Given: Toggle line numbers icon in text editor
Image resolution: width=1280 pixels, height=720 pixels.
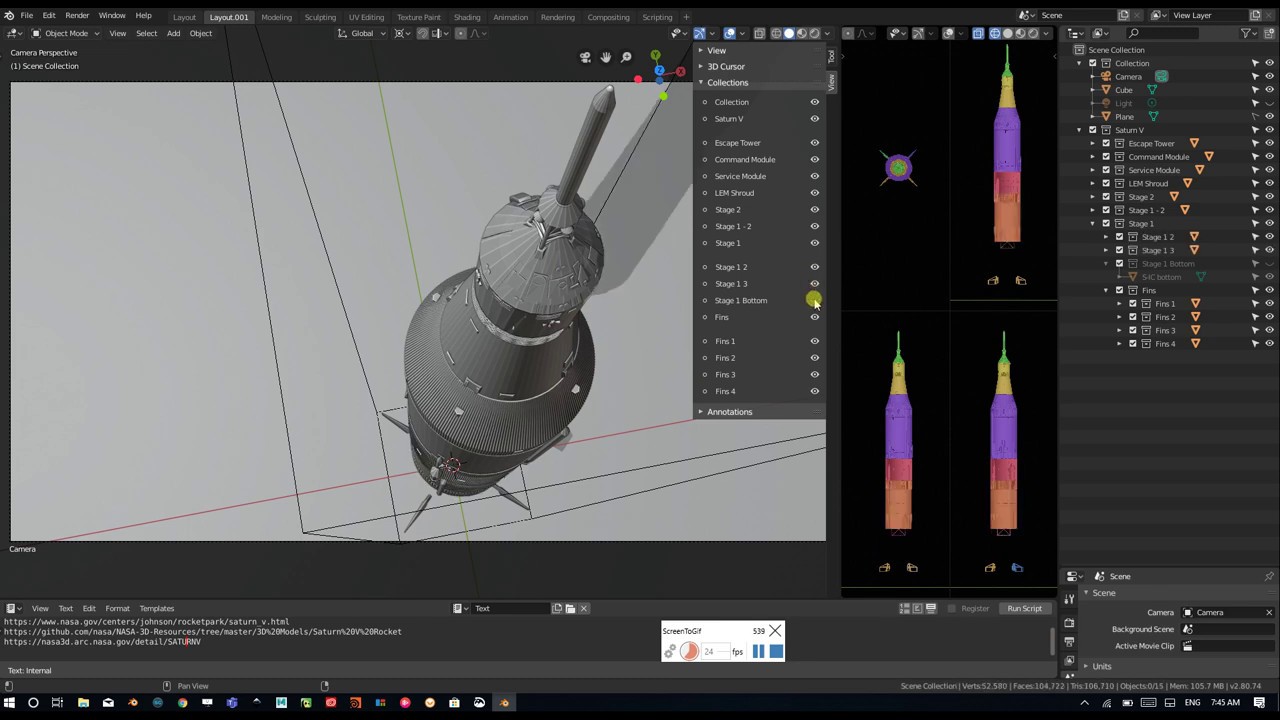Looking at the screenshot, I should (x=905, y=608).
